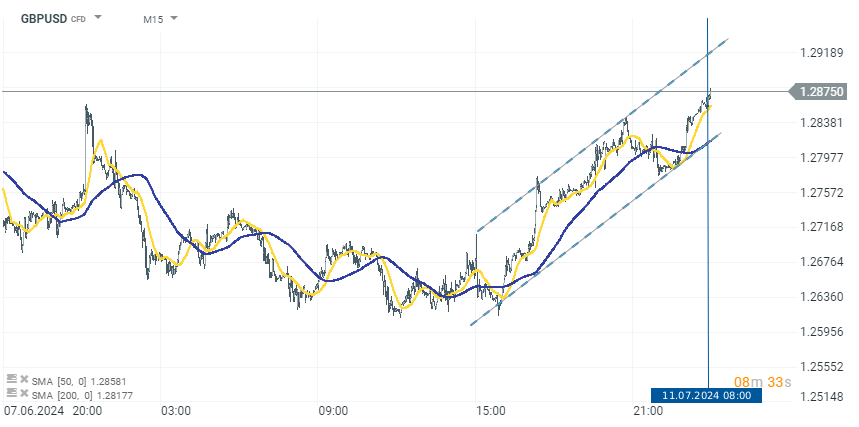Remove the SMA 50 indicator

pyautogui.click(x=24, y=380)
